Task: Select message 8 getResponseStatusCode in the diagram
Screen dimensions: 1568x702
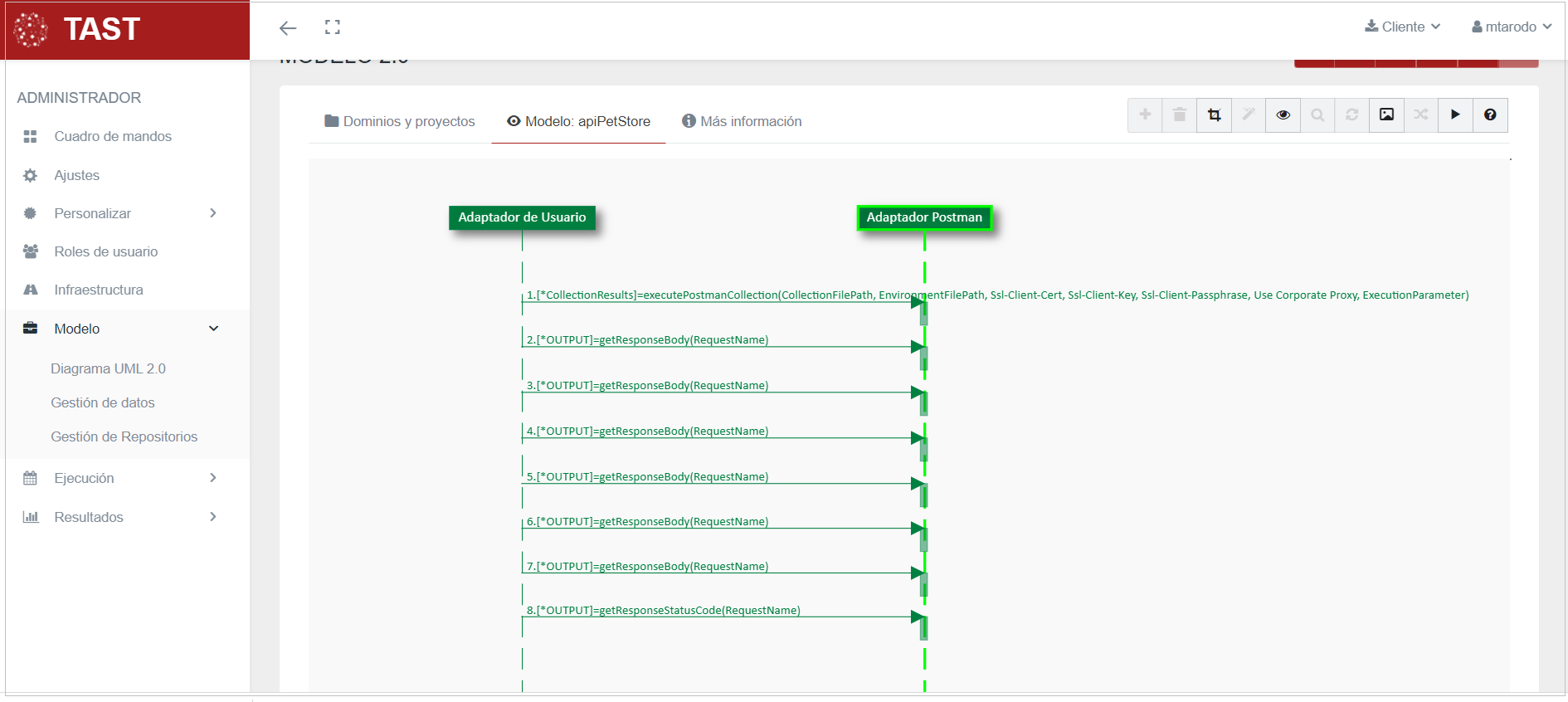Action: (664, 611)
